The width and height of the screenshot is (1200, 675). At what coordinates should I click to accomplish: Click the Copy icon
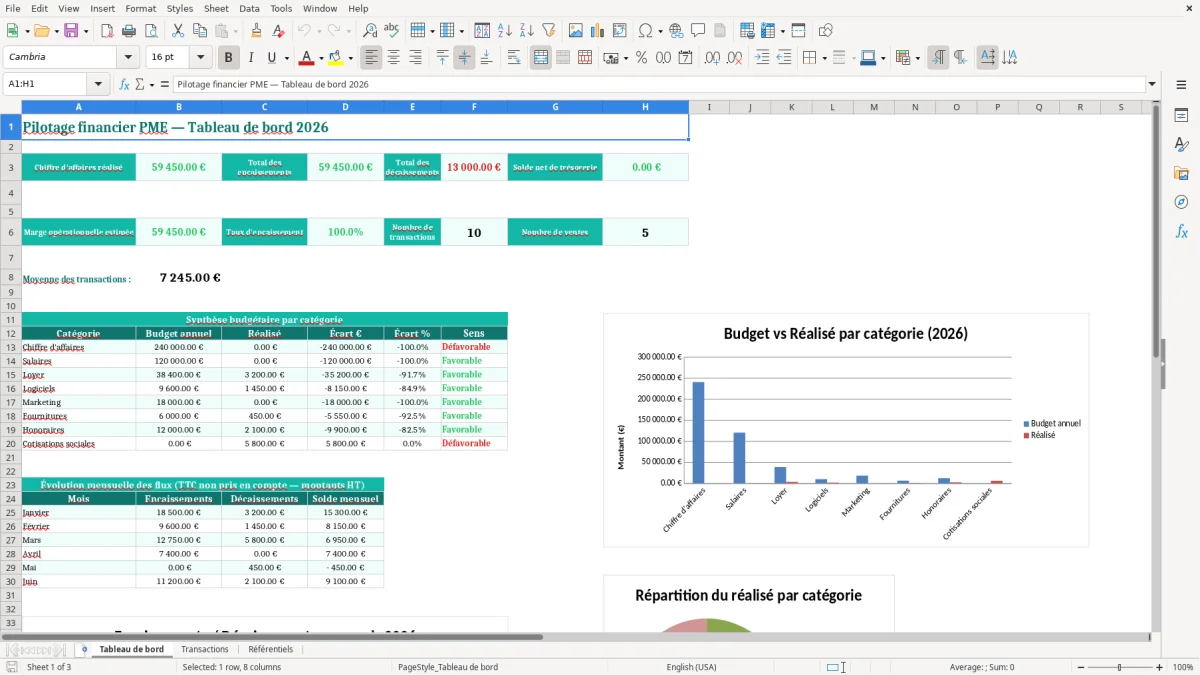[x=199, y=31]
